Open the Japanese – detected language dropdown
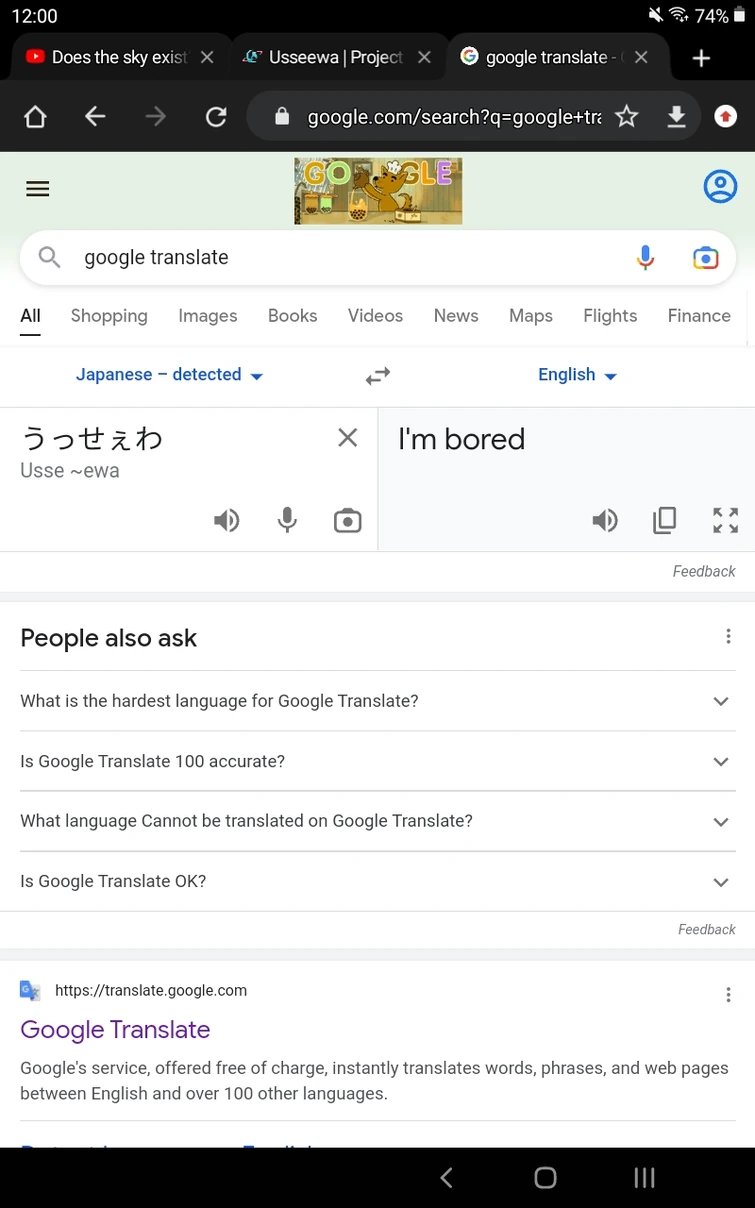 coord(169,375)
